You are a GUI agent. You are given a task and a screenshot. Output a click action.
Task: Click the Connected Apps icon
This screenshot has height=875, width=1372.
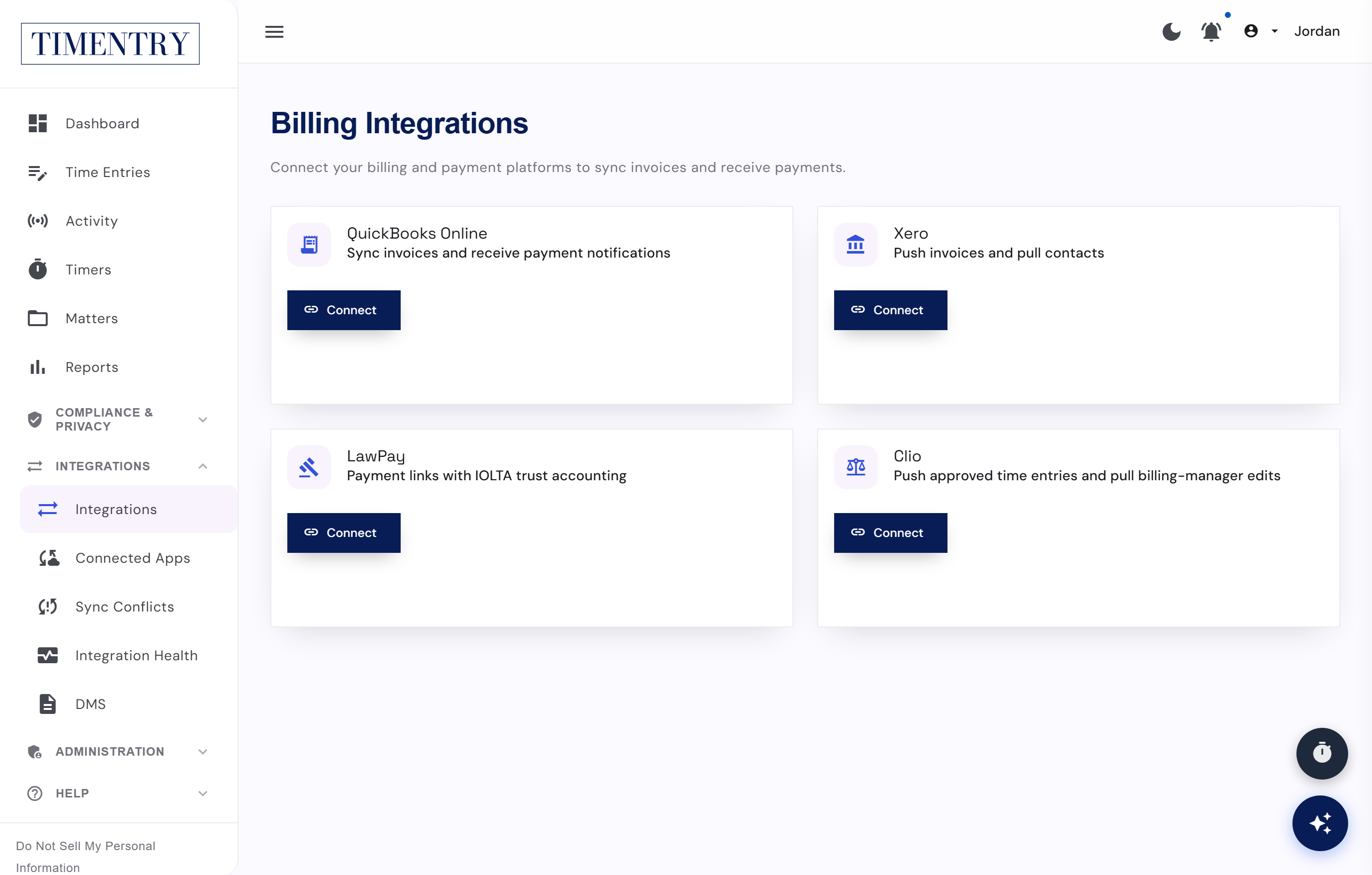click(49, 558)
